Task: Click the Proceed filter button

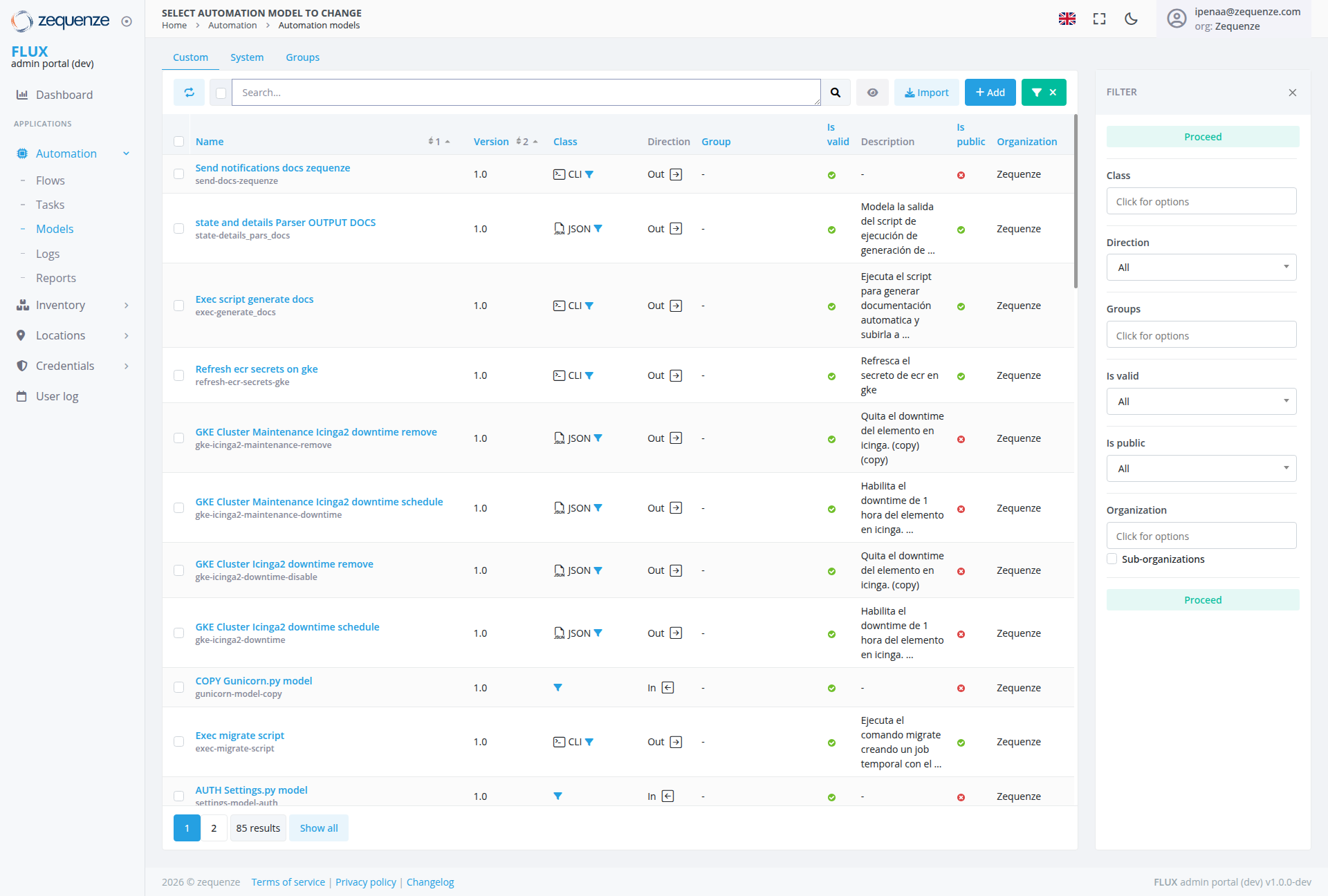Action: 1201,136
